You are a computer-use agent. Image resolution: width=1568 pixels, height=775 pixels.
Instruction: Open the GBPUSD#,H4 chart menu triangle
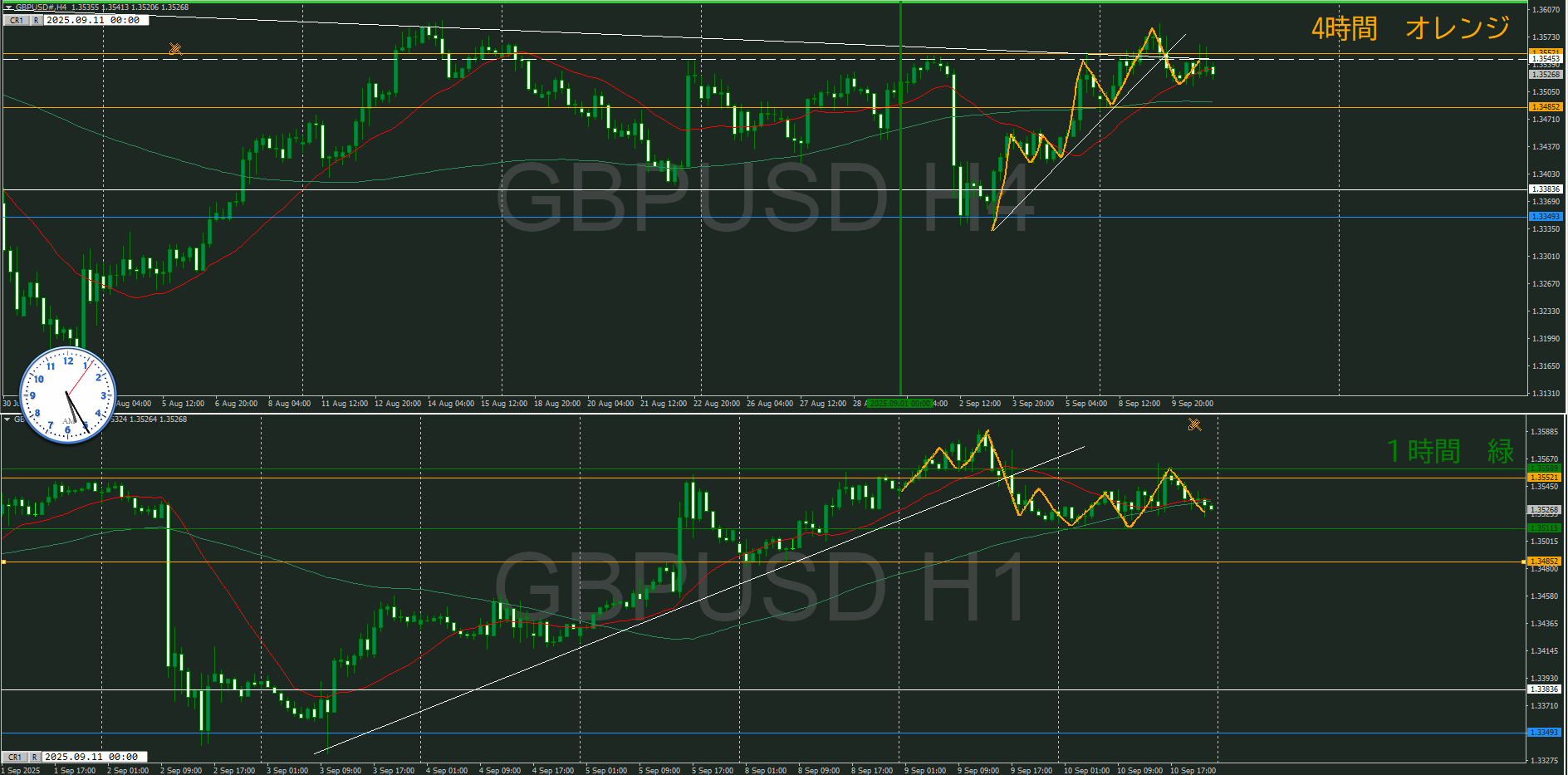coord(8,7)
